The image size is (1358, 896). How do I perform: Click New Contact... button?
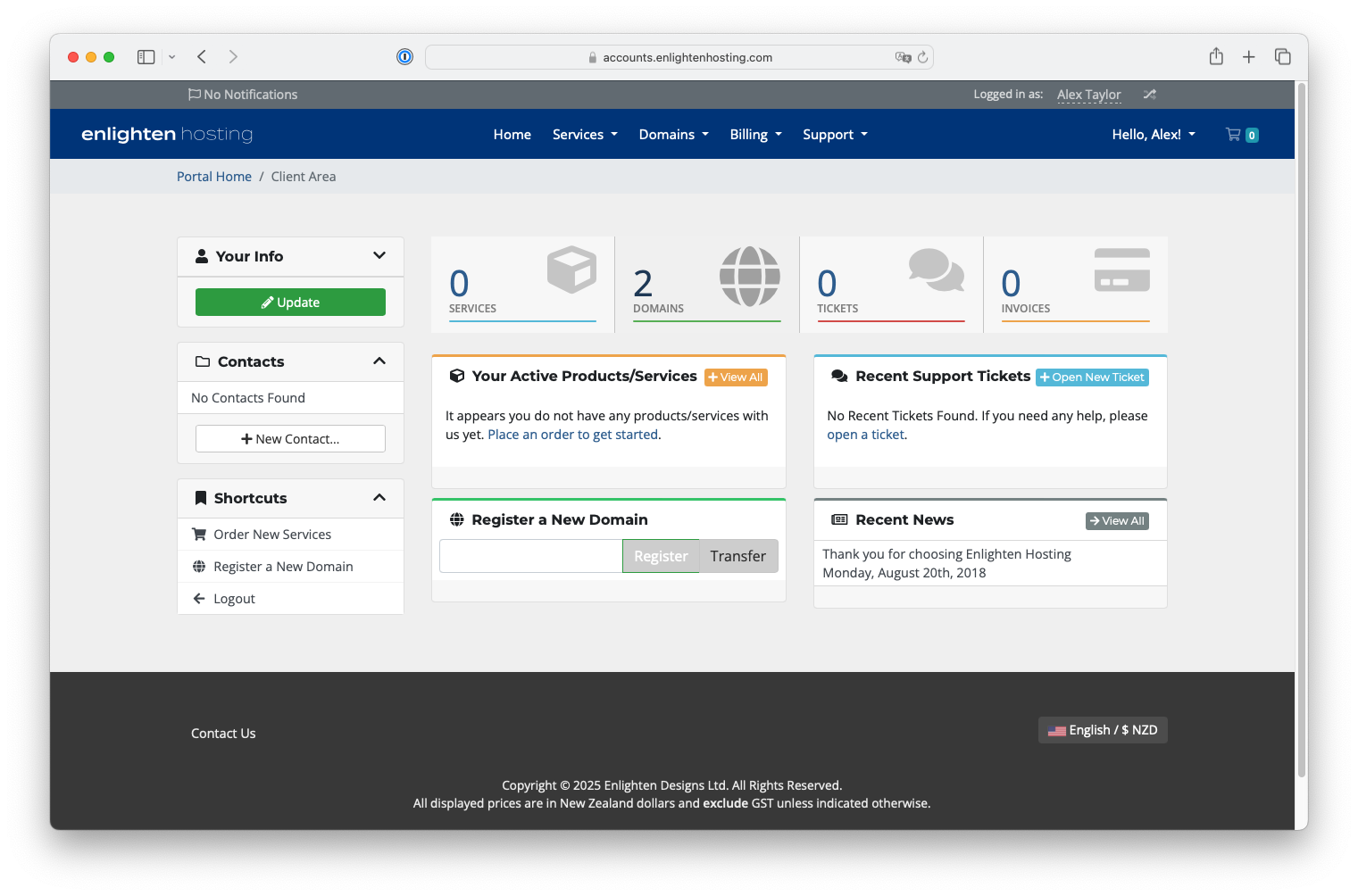tap(290, 439)
